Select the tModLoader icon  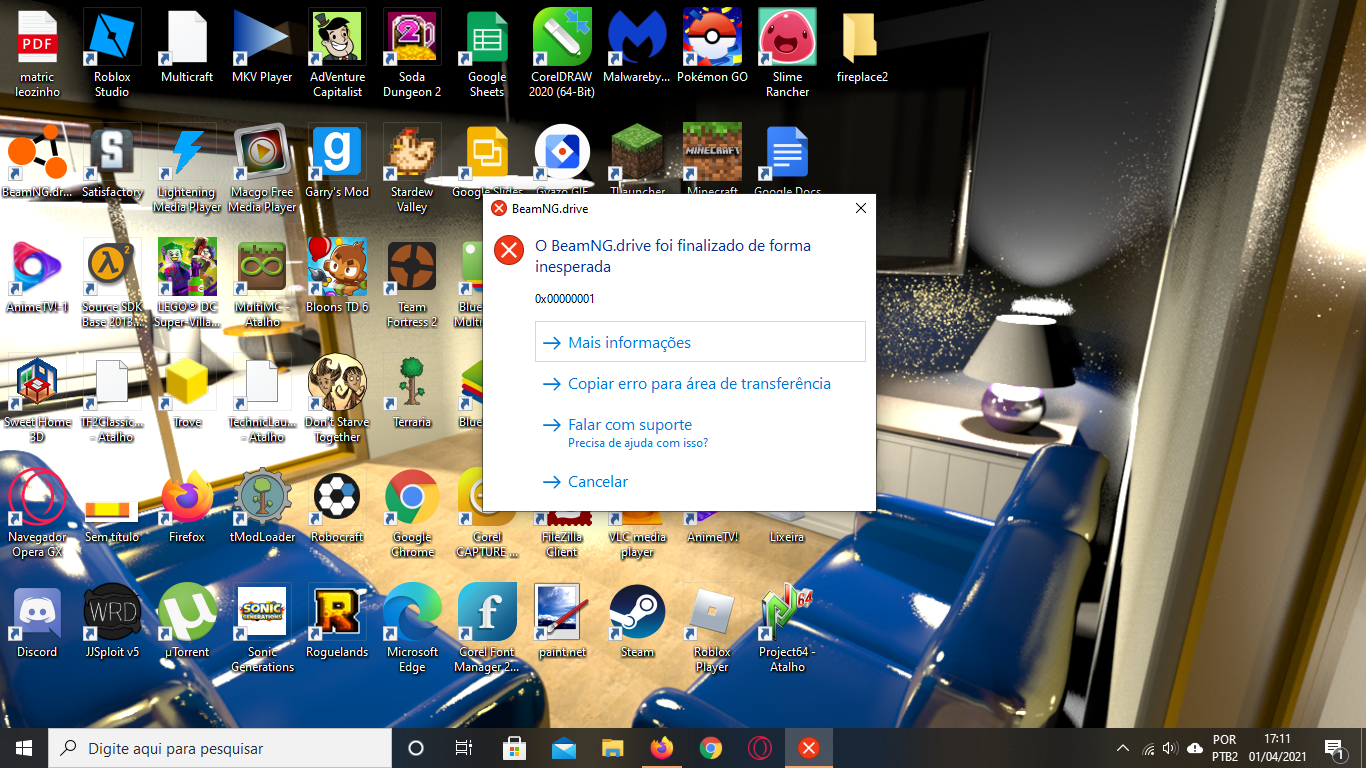262,507
